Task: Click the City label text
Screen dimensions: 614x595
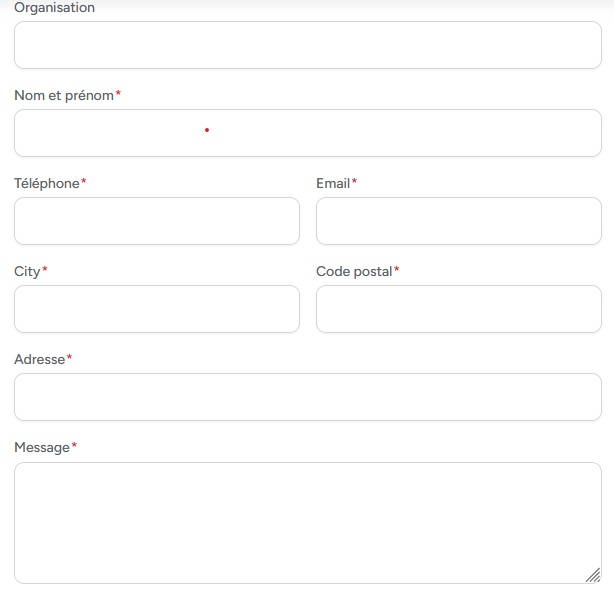Action: point(27,271)
